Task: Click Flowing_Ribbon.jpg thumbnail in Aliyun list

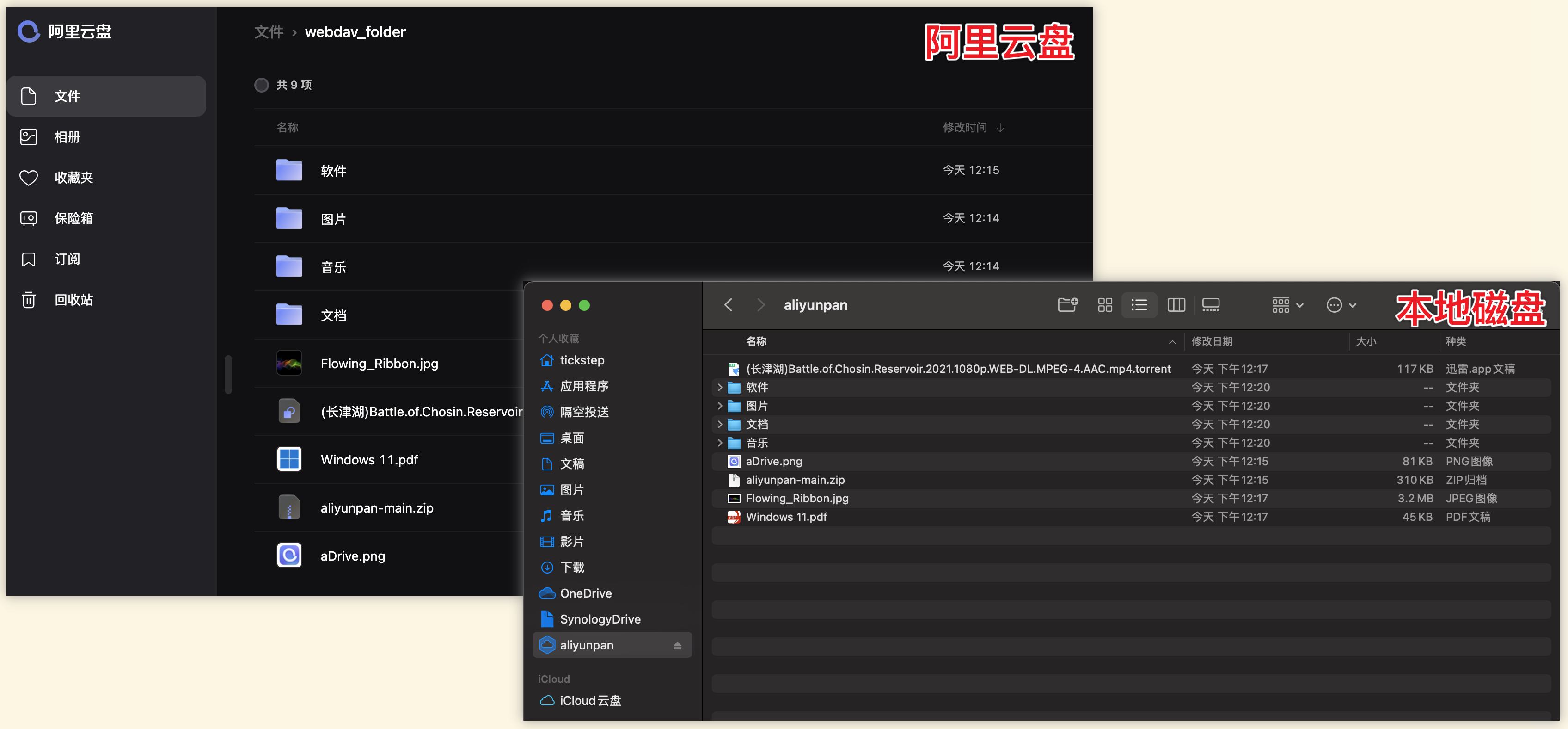Action: 289,364
